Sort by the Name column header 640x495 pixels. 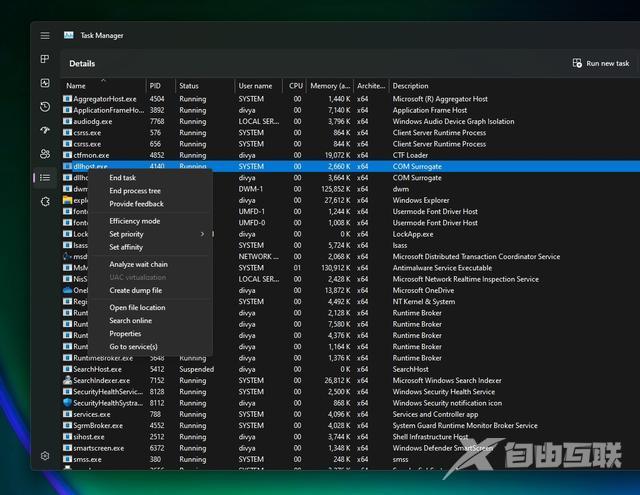pos(76,86)
